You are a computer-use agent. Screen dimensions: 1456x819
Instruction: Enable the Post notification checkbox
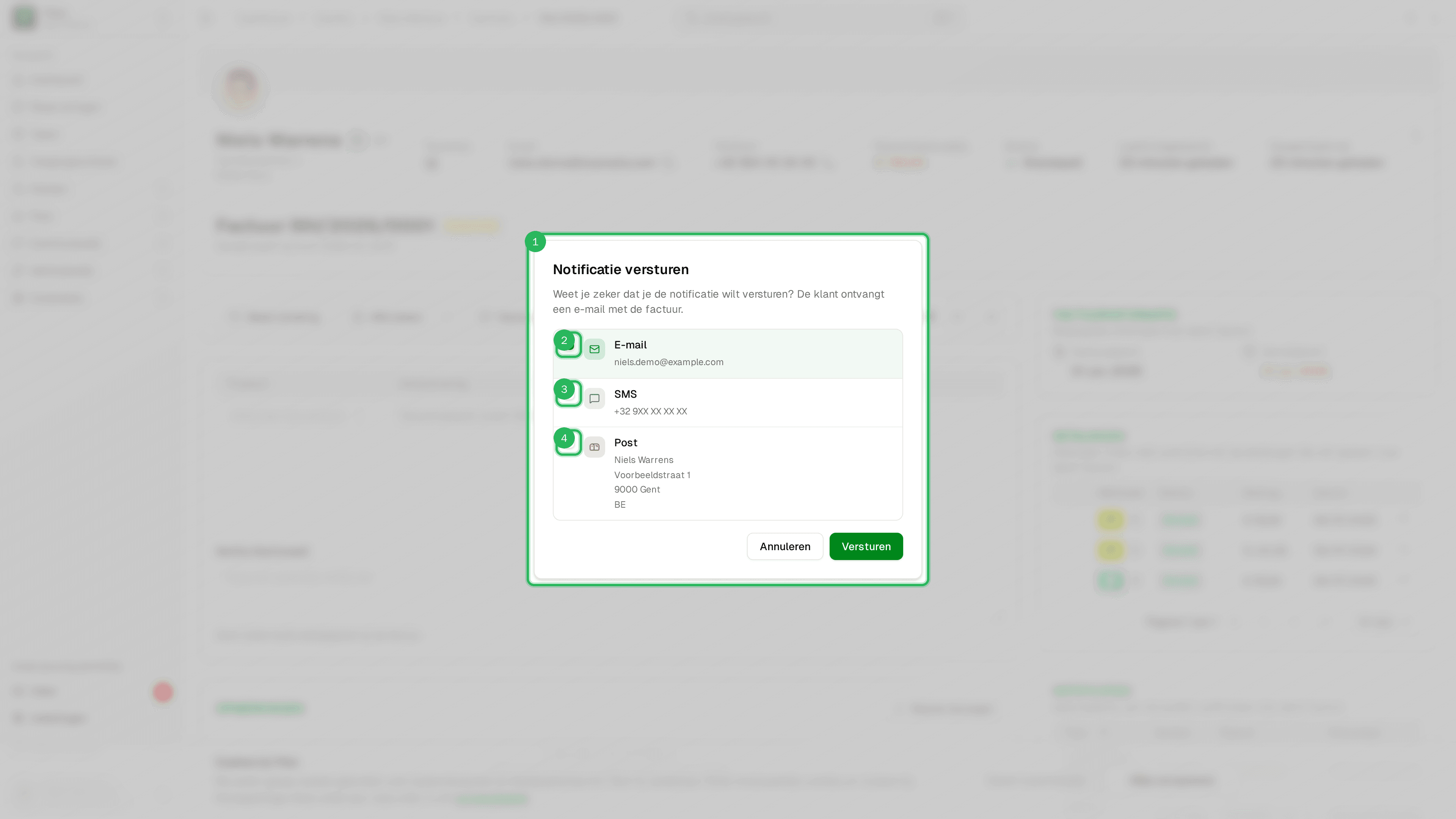click(569, 442)
